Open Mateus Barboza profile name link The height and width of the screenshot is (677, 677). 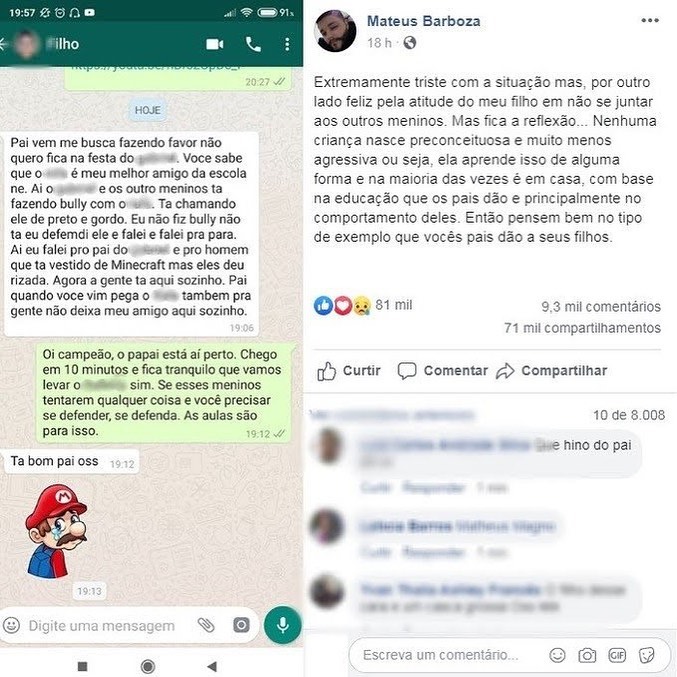coord(424,21)
